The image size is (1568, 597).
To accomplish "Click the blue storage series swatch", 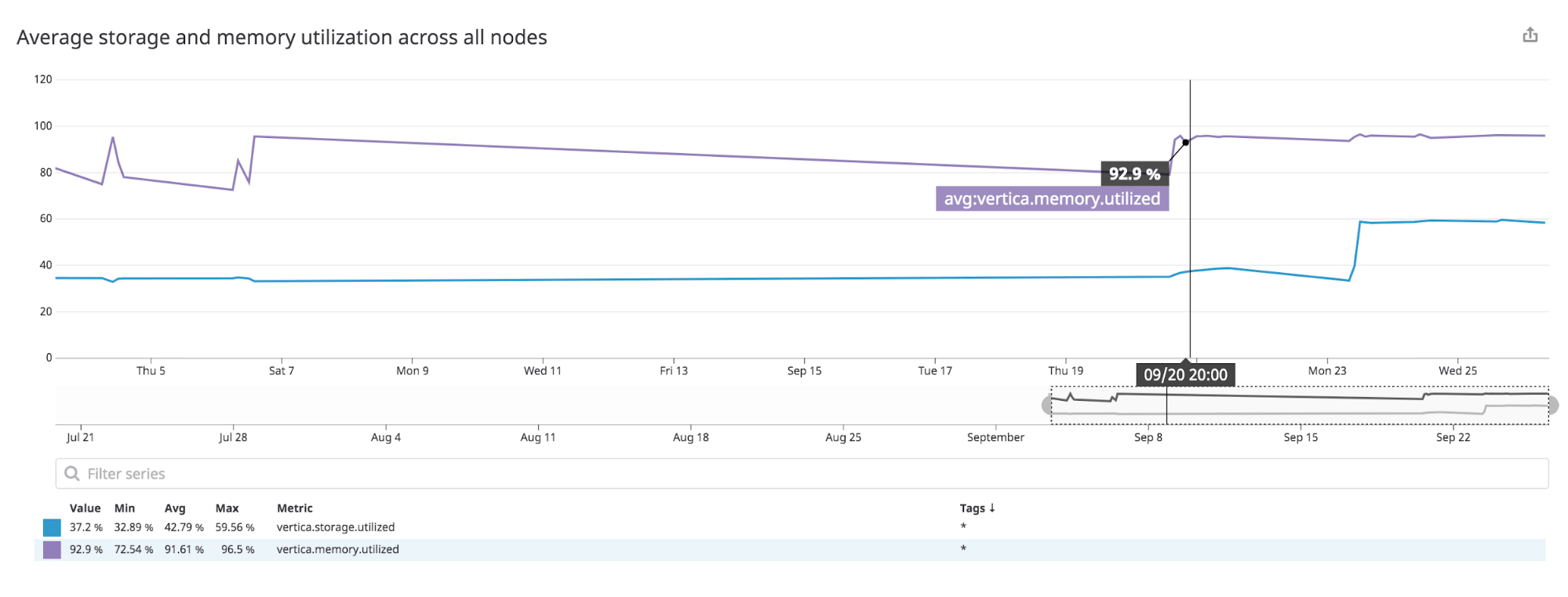I will (x=52, y=528).
